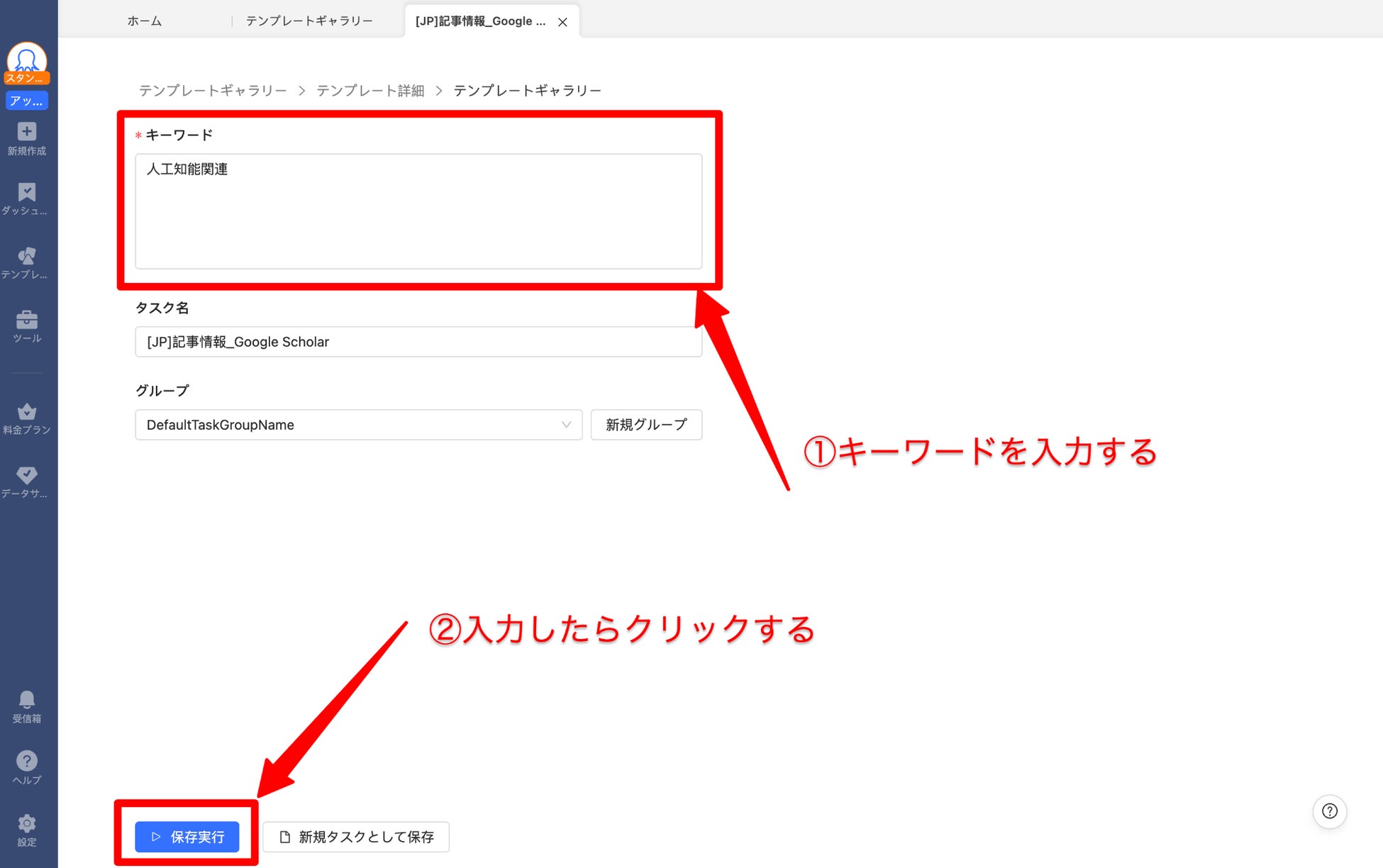Open the ヘルプ question icon in sidebar
The image size is (1383, 868).
pos(27,762)
